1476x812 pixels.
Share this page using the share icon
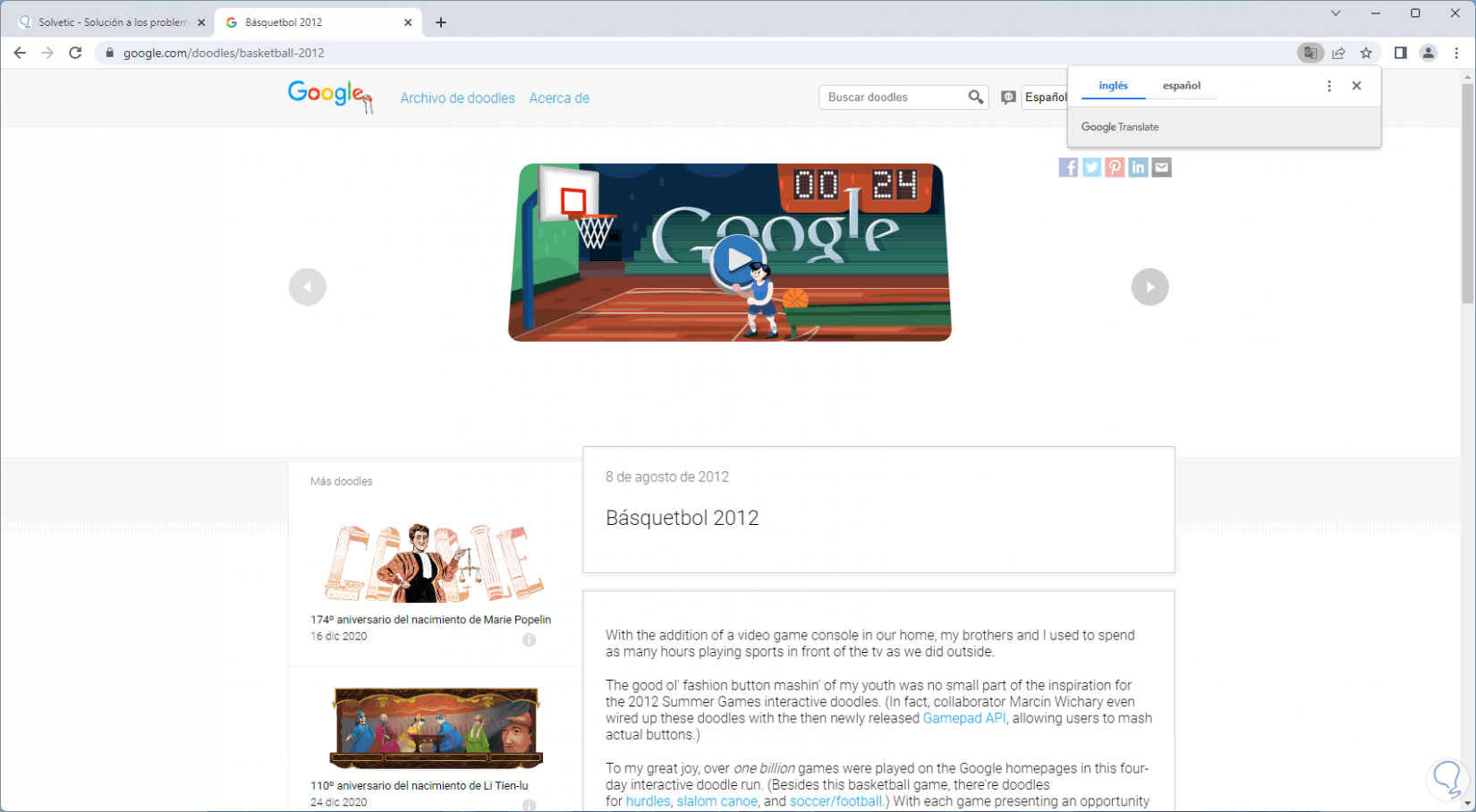point(1338,53)
